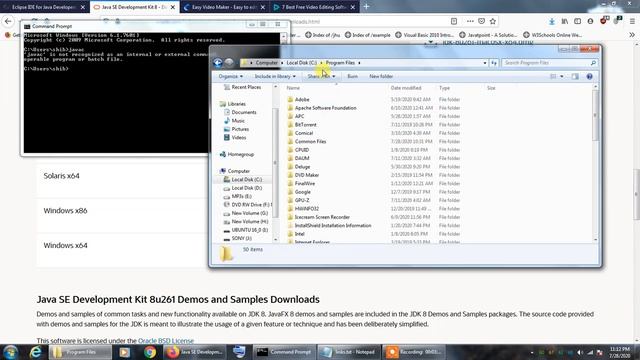Open Pictures library in navigation pane
Viewport: 640px width, 360px height.
coord(240,129)
